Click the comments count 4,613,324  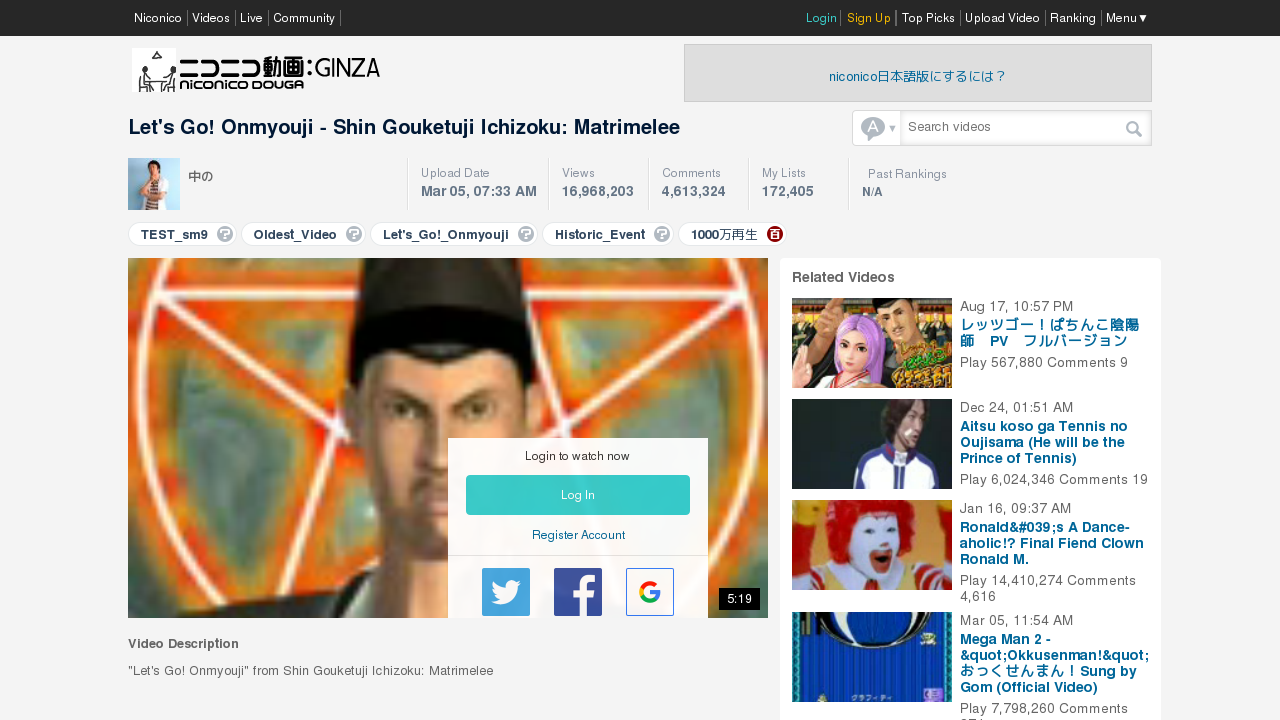tap(694, 191)
